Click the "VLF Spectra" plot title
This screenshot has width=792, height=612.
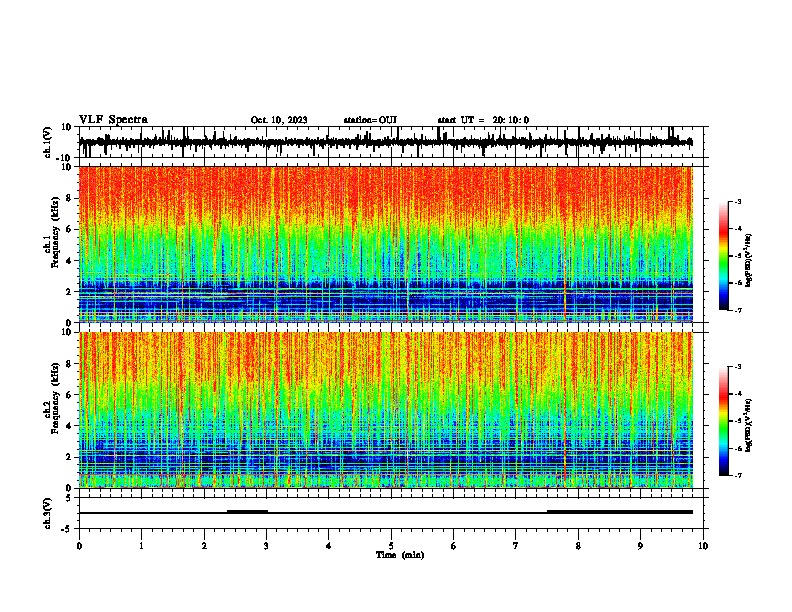click(113, 120)
